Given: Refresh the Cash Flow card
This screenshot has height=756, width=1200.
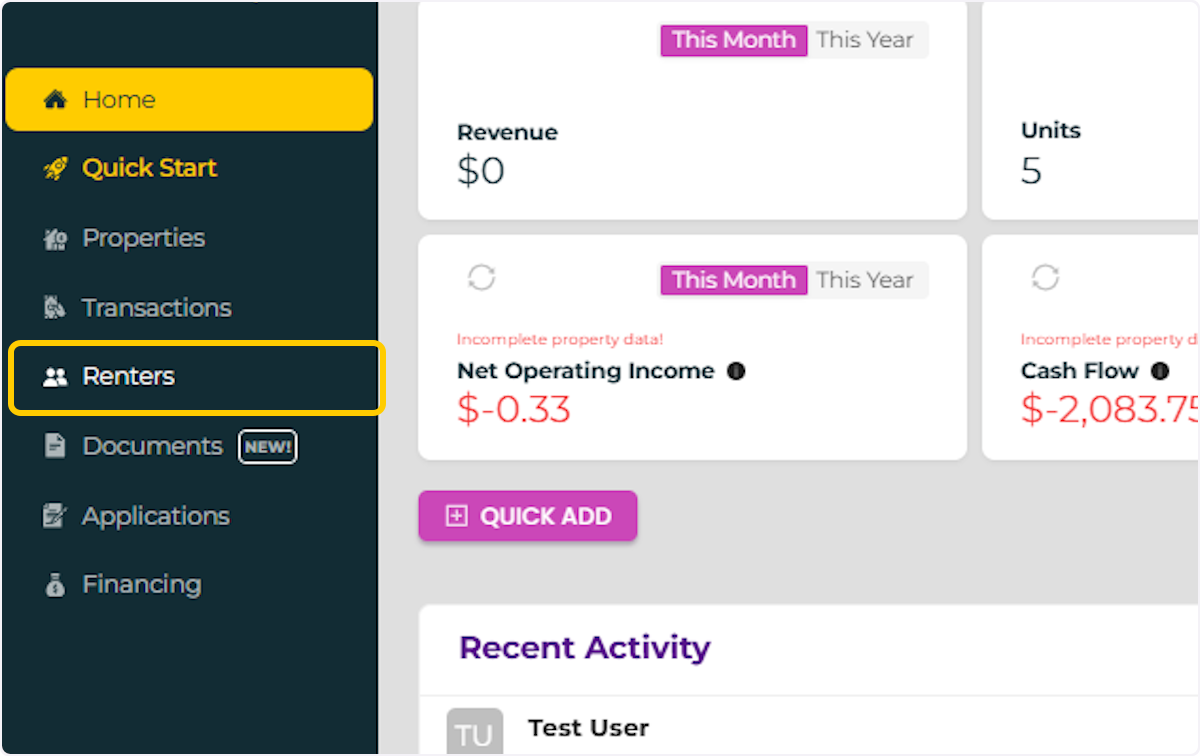Looking at the screenshot, I should pyautogui.click(x=1045, y=278).
